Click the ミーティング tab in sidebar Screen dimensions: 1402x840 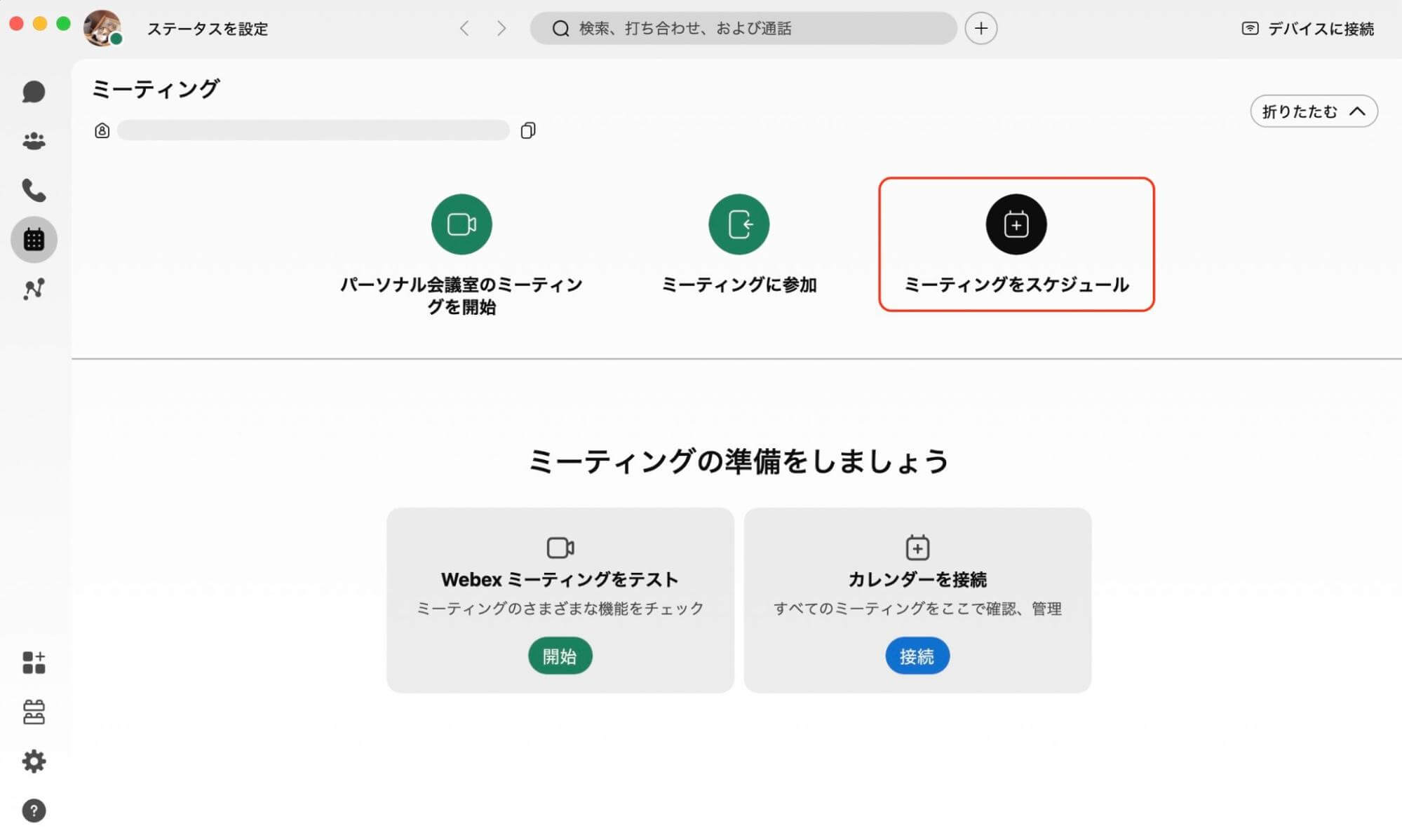coord(35,239)
